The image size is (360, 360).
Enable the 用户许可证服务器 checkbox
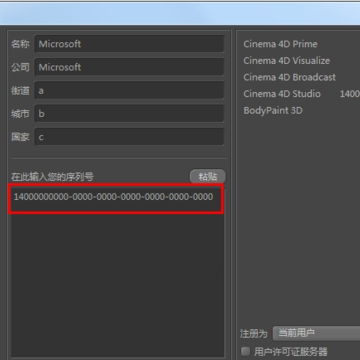245,351
